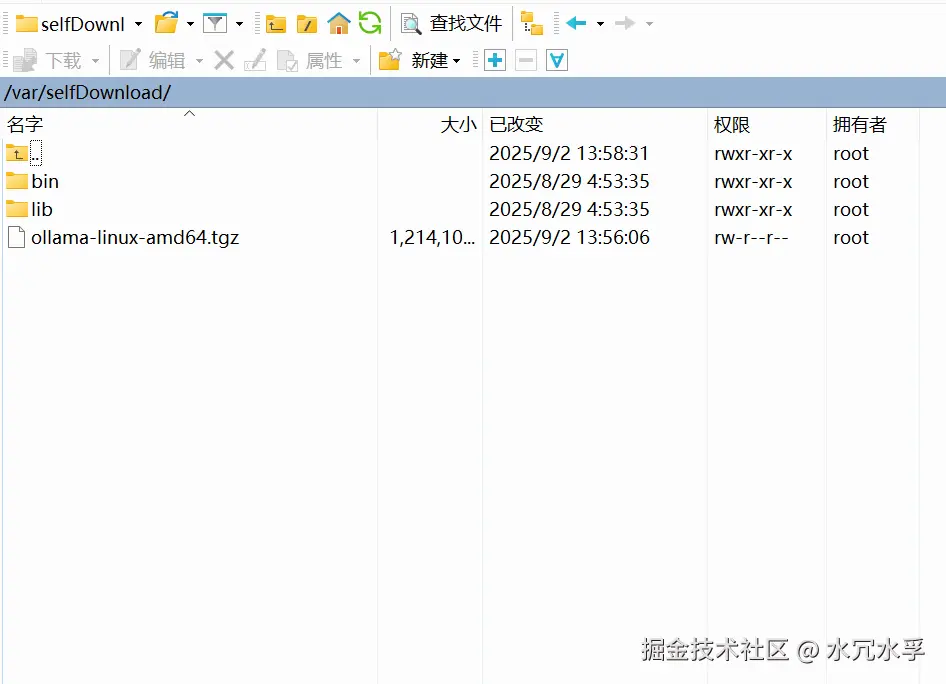
Task: Expand the forward history dropdown
Action: click(x=649, y=24)
